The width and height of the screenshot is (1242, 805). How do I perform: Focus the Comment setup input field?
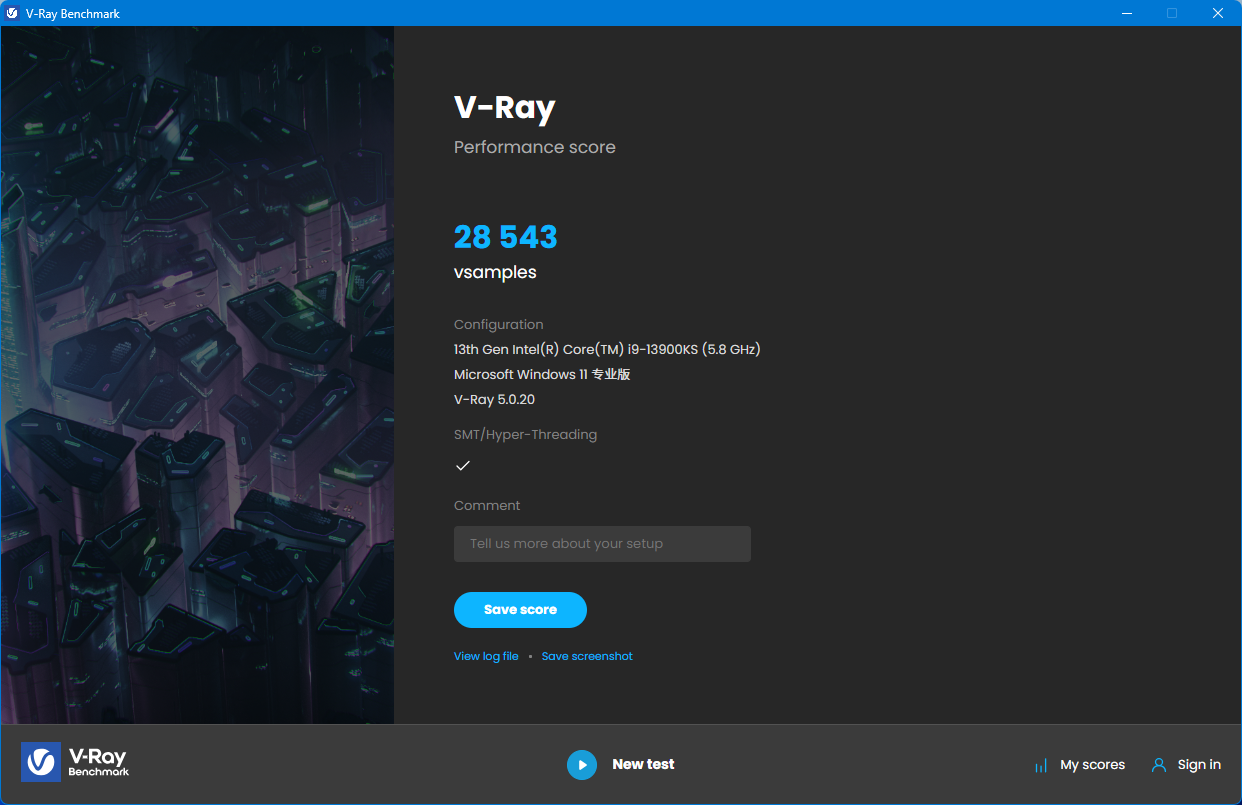click(602, 544)
